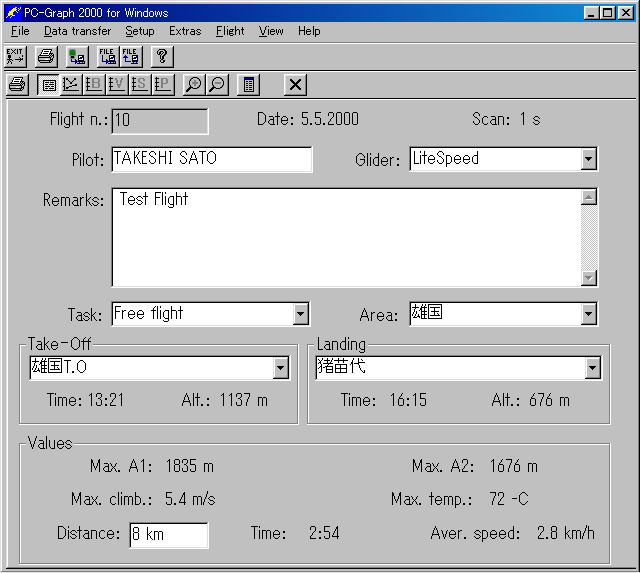Viewport: 640px width, 573px height.
Task: Open the File menu
Action: (20, 31)
